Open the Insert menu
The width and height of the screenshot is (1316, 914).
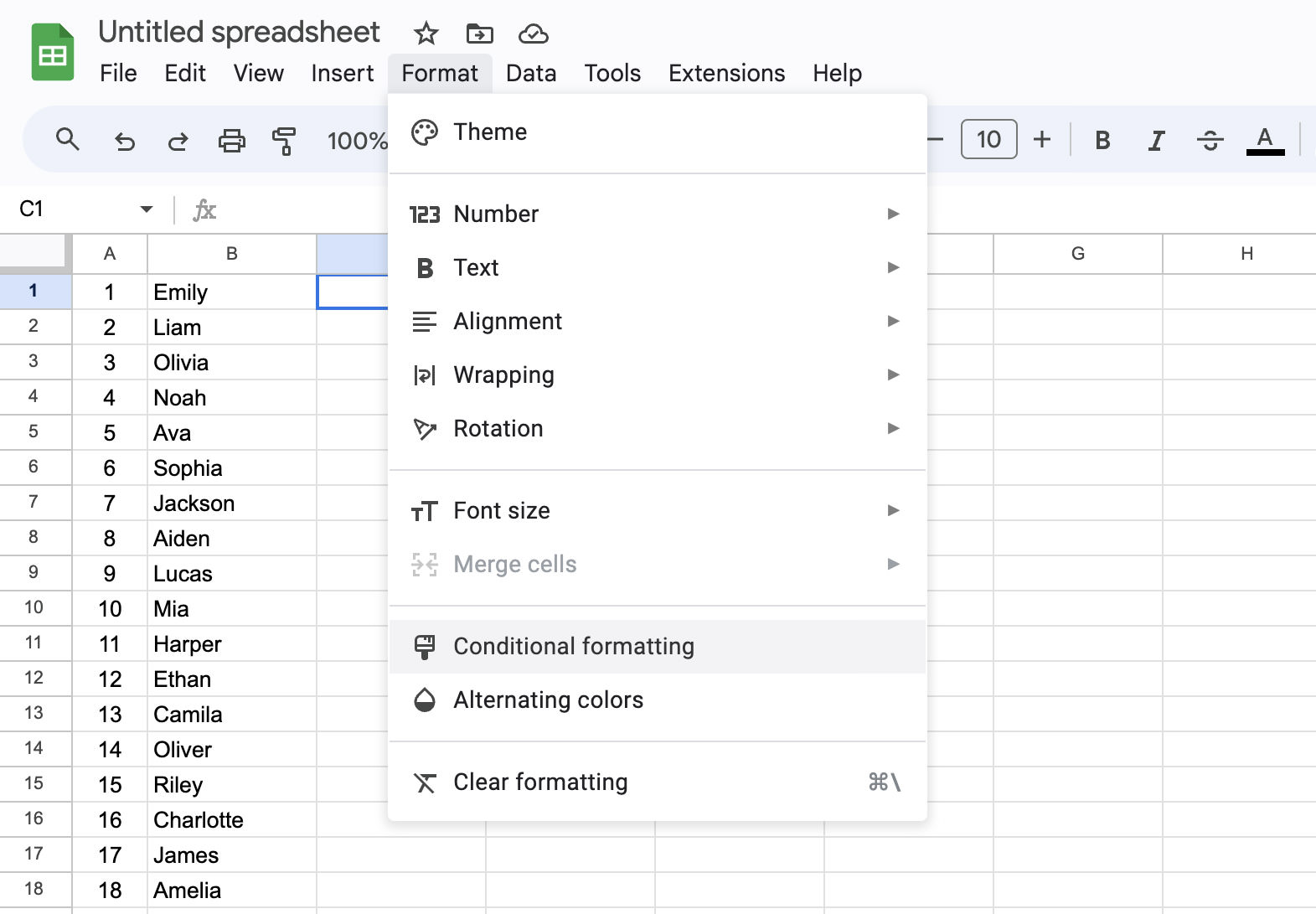343,73
